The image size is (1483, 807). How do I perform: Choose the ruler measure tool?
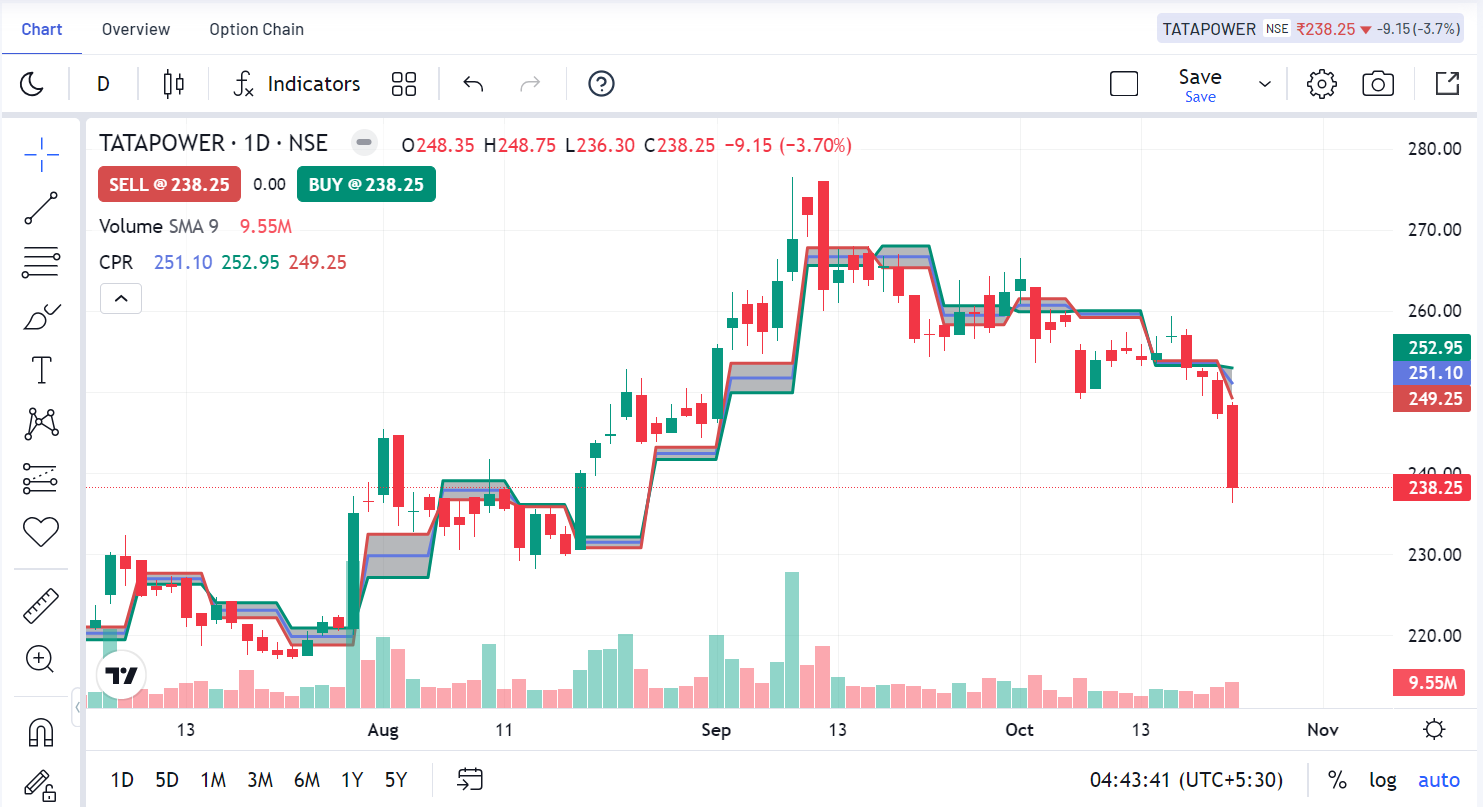[x=41, y=605]
